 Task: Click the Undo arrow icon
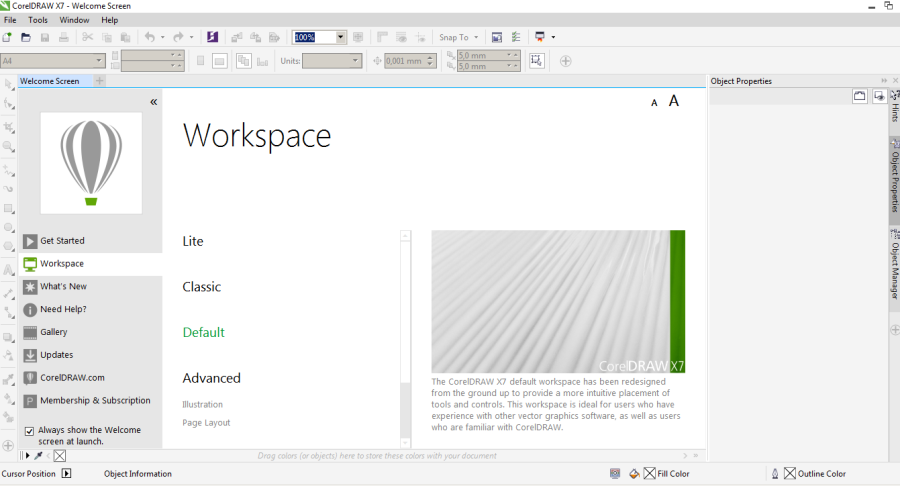[150, 37]
